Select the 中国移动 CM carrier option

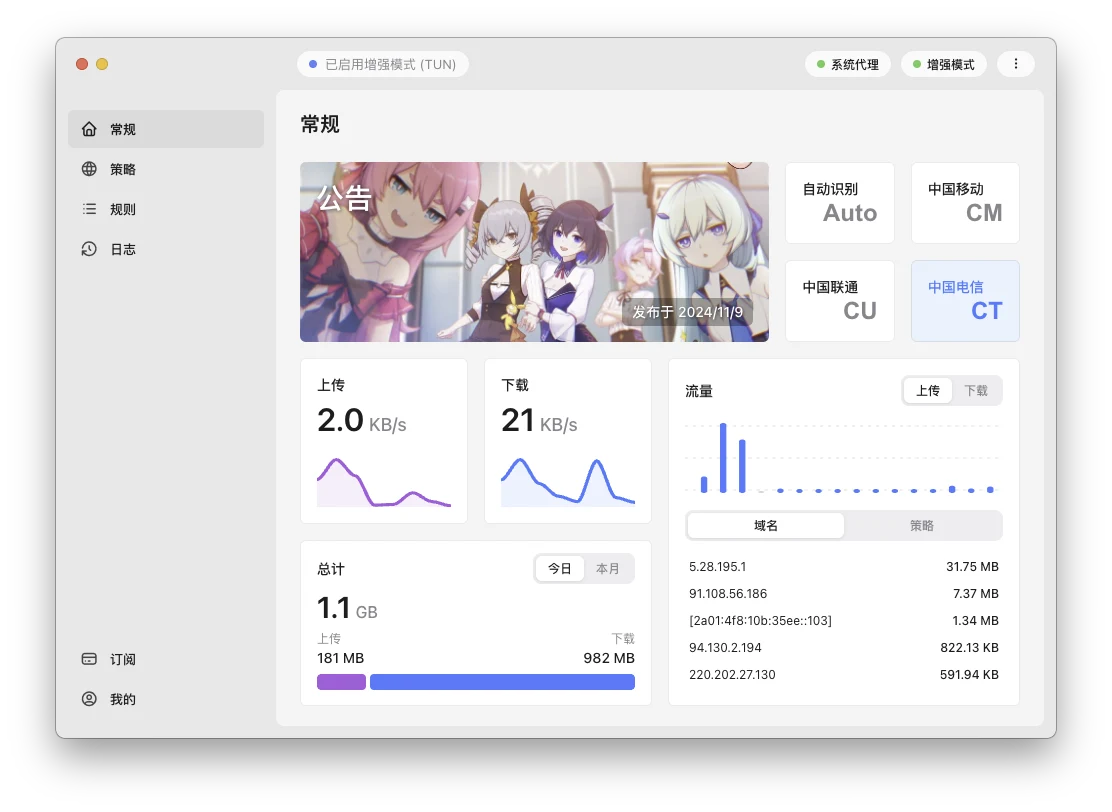(x=965, y=203)
